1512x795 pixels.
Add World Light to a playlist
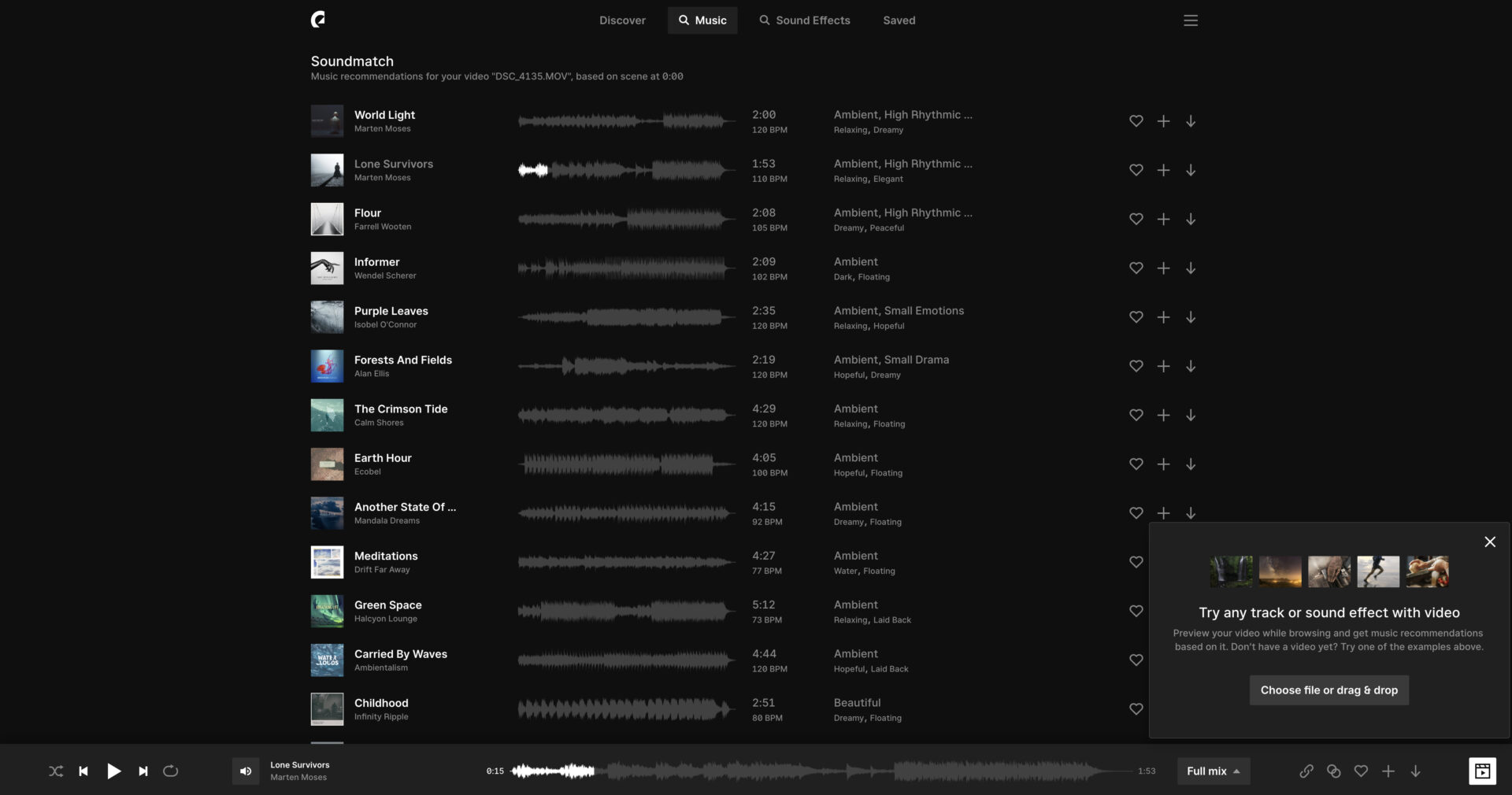(1163, 121)
